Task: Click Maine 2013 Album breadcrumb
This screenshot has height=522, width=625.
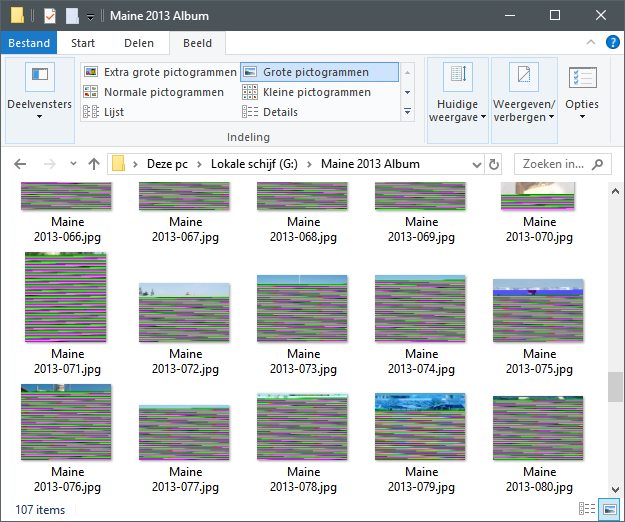Action: [x=370, y=164]
